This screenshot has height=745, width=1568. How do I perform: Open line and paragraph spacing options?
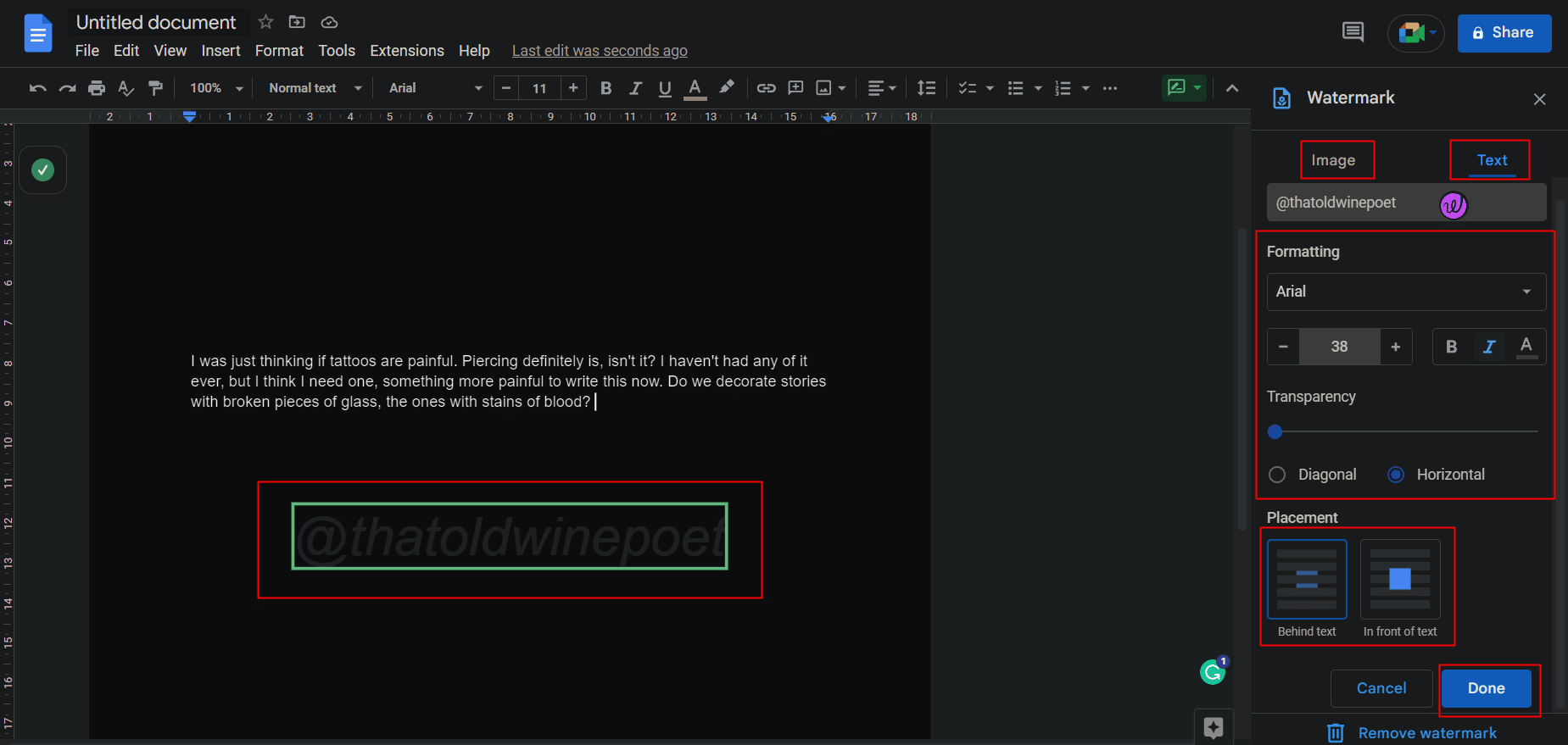pos(927,88)
